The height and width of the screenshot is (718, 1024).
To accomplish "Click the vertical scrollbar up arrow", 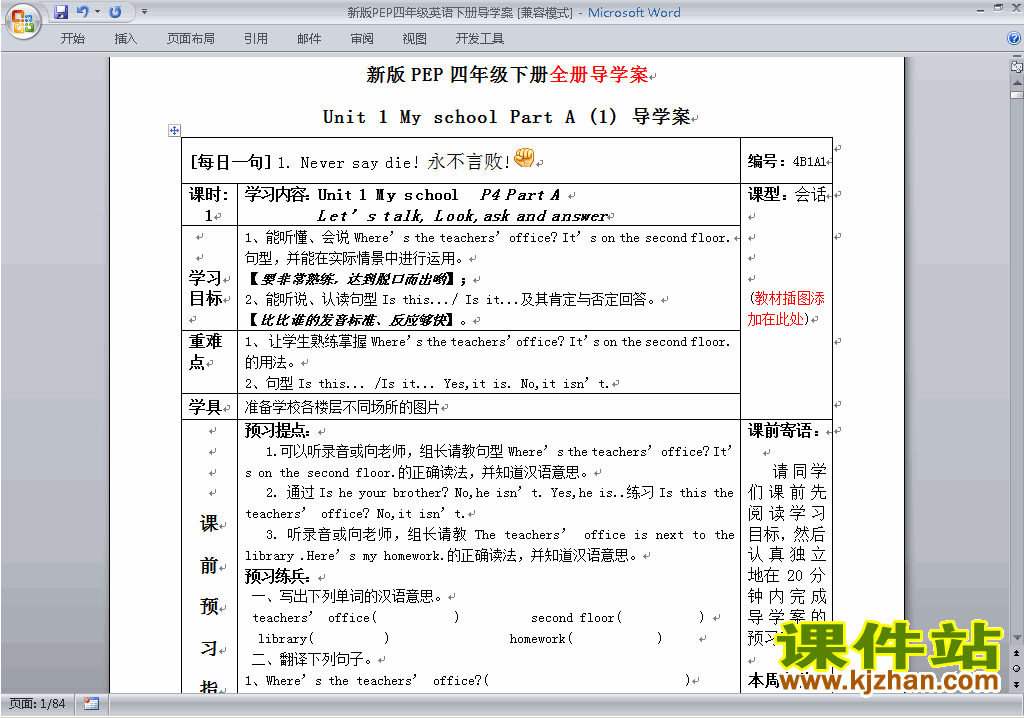I will click(1017, 83).
